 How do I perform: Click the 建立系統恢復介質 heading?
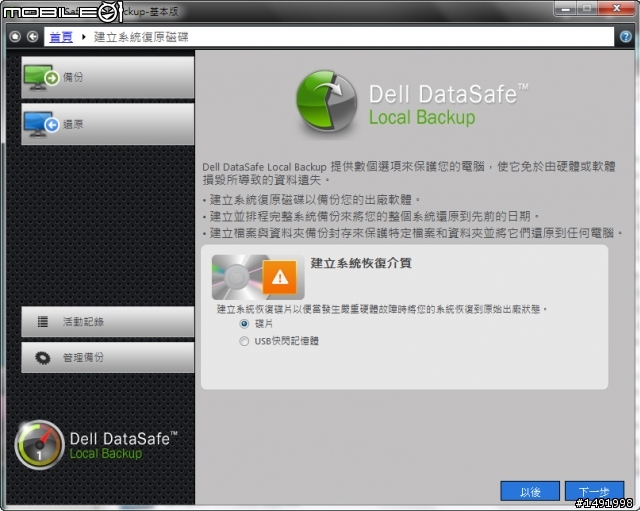[361, 263]
